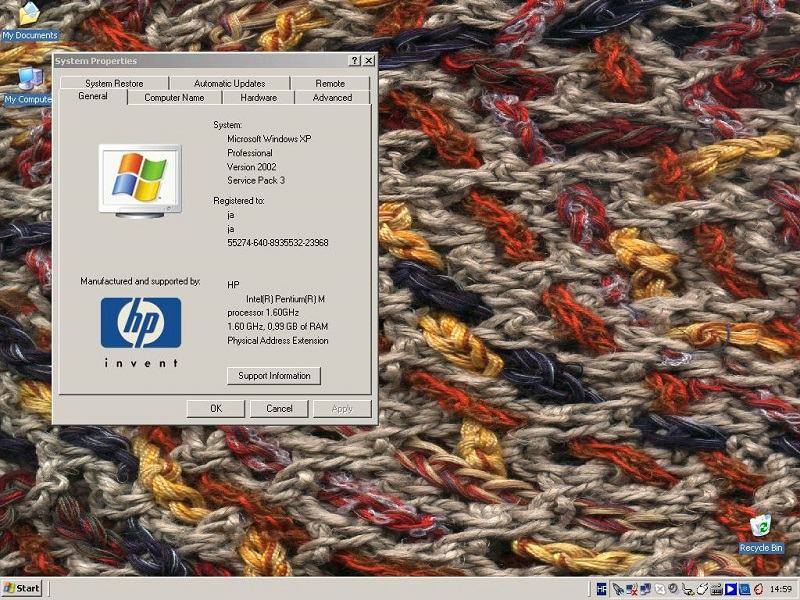Click the blue play button tray icon
Viewport: 800px width, 600px height.
click(x=730, y=589)
